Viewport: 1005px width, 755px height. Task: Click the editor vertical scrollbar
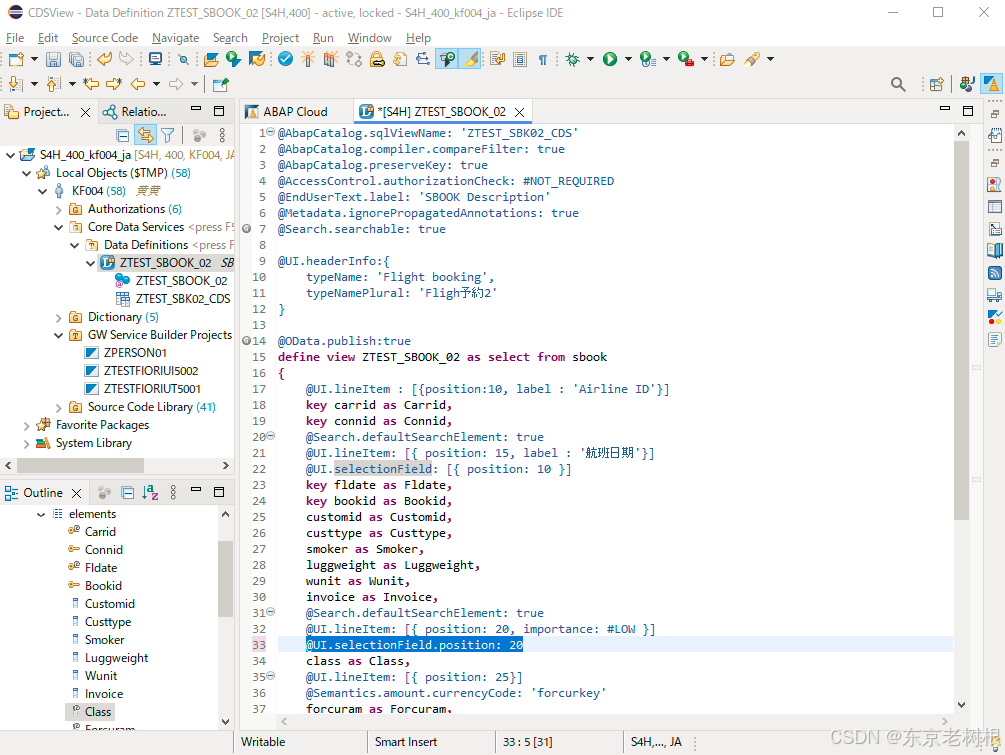click(961, 330)
